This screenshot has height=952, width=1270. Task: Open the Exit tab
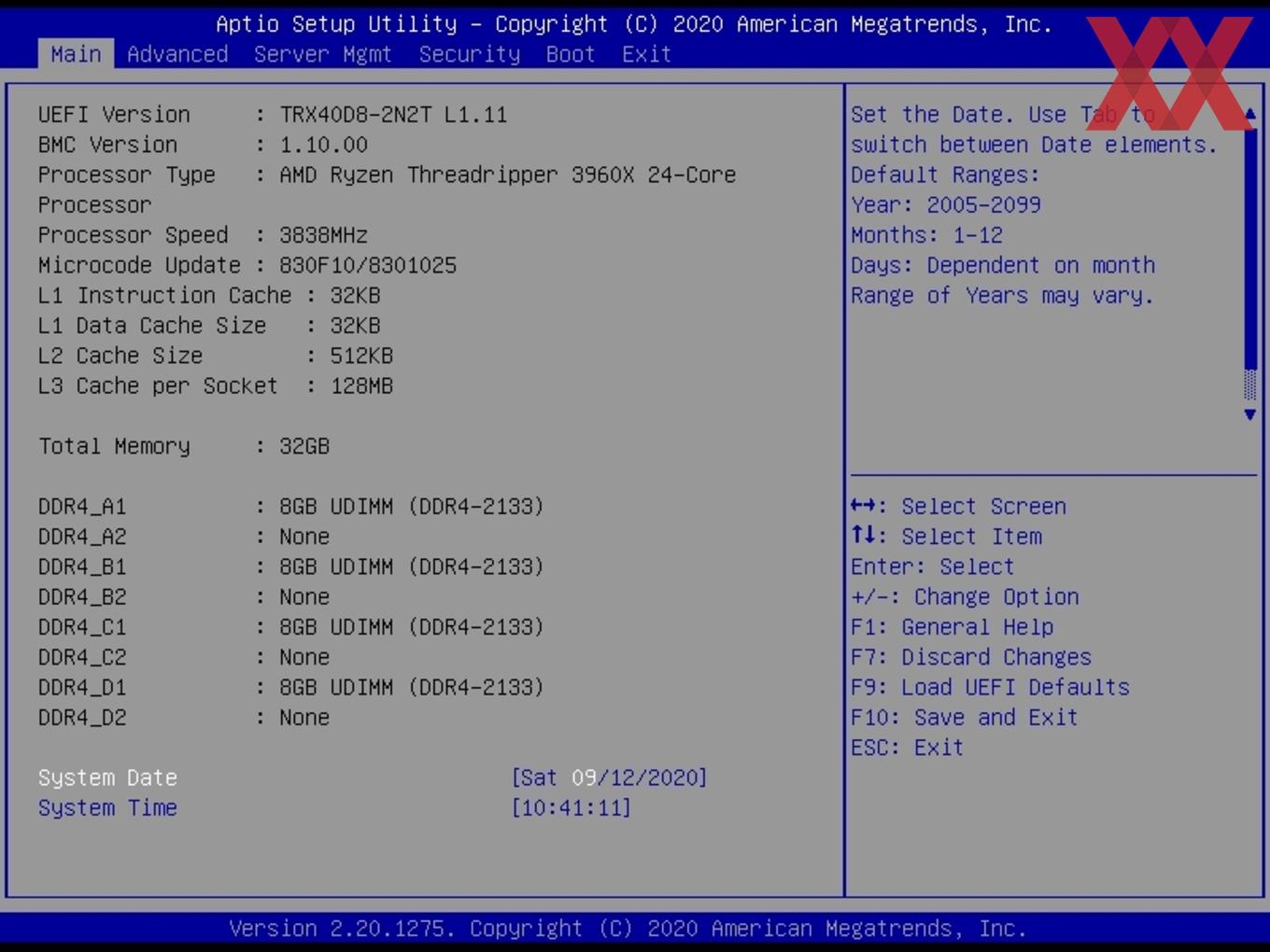[646, 54]
